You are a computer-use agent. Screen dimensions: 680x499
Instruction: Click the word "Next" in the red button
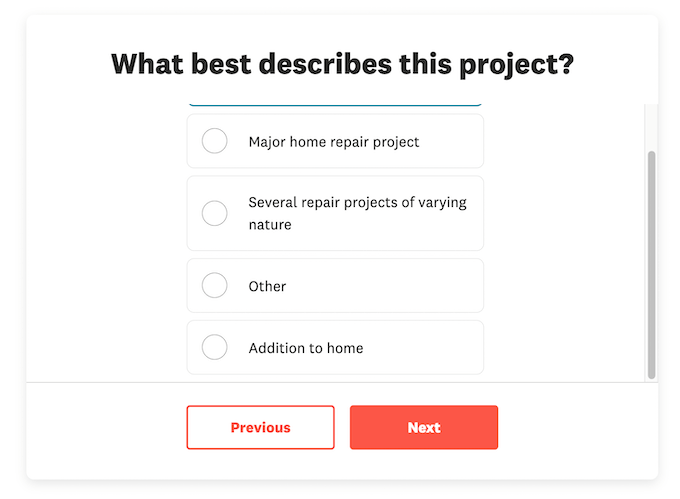click(x=424, y=427)
